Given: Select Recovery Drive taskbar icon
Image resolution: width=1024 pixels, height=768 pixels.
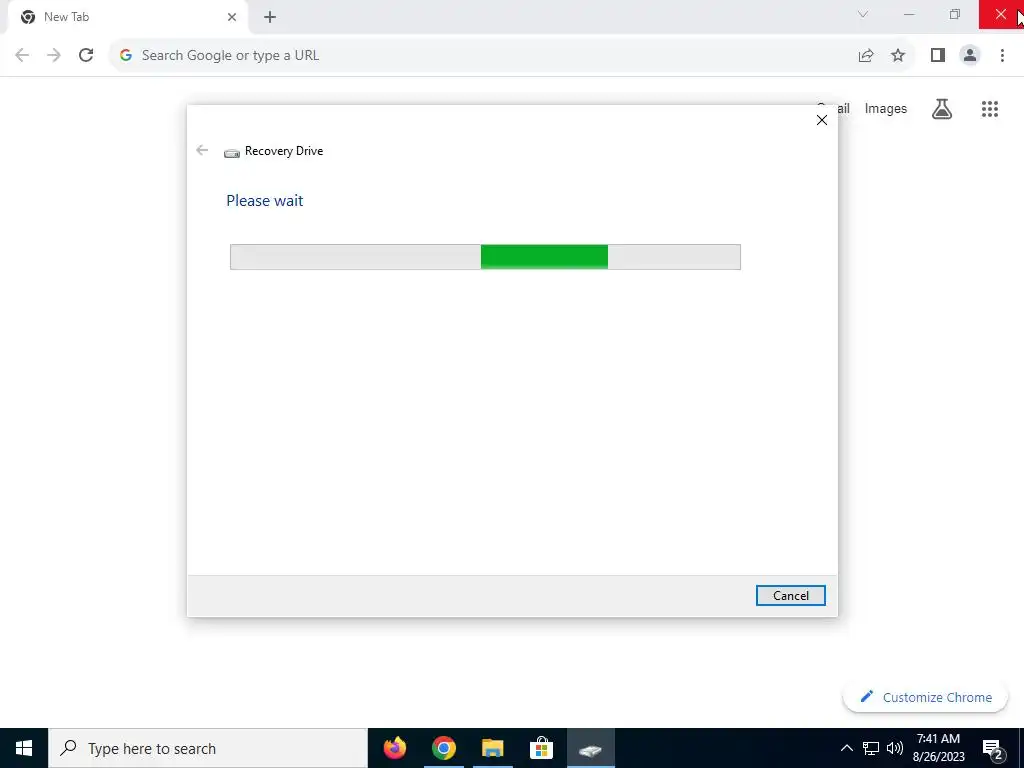Looking at the screenshot, I should 590,748.
